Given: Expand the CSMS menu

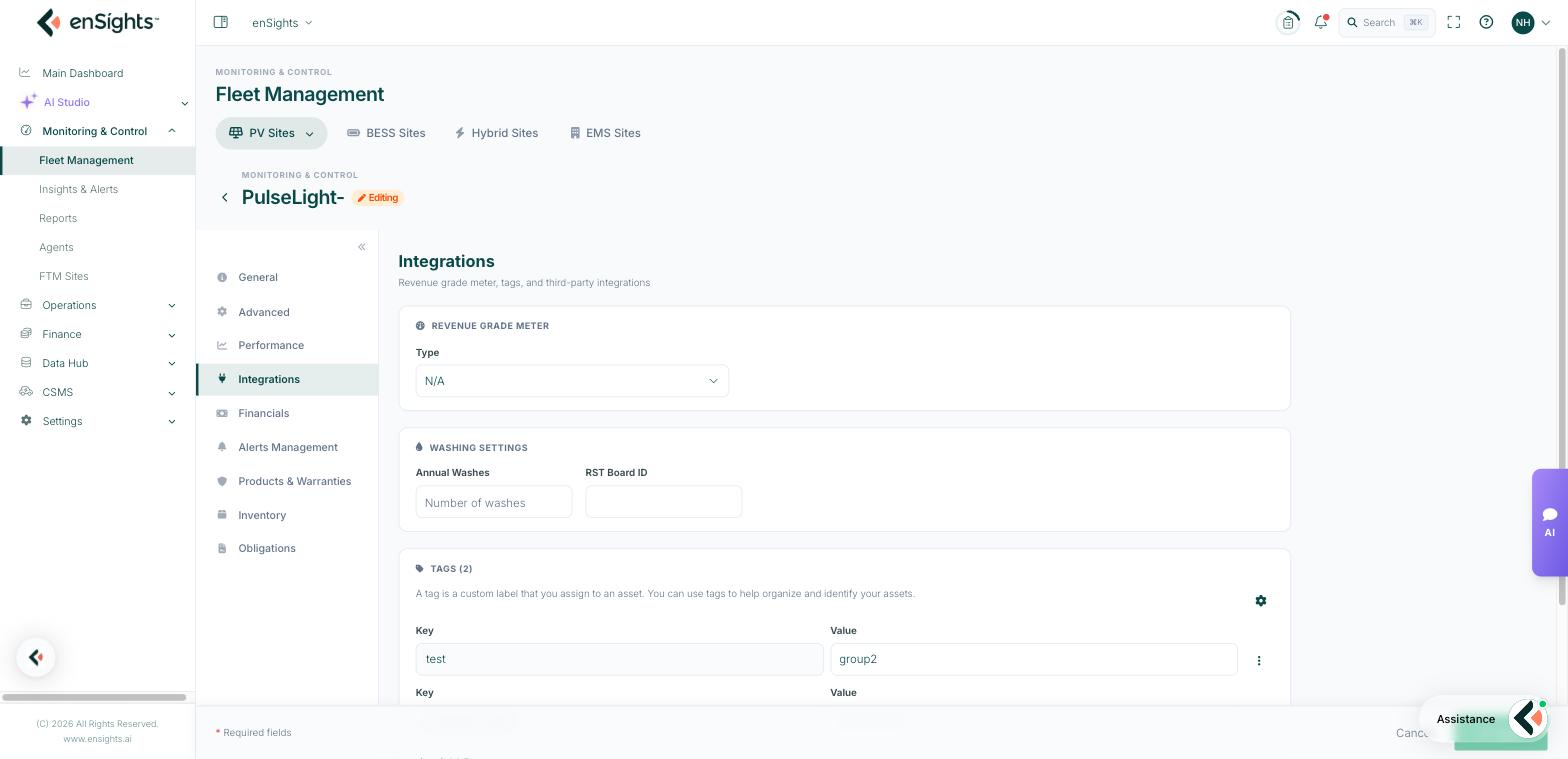Looking at the screenshot, I should click(x=172, y=392).
